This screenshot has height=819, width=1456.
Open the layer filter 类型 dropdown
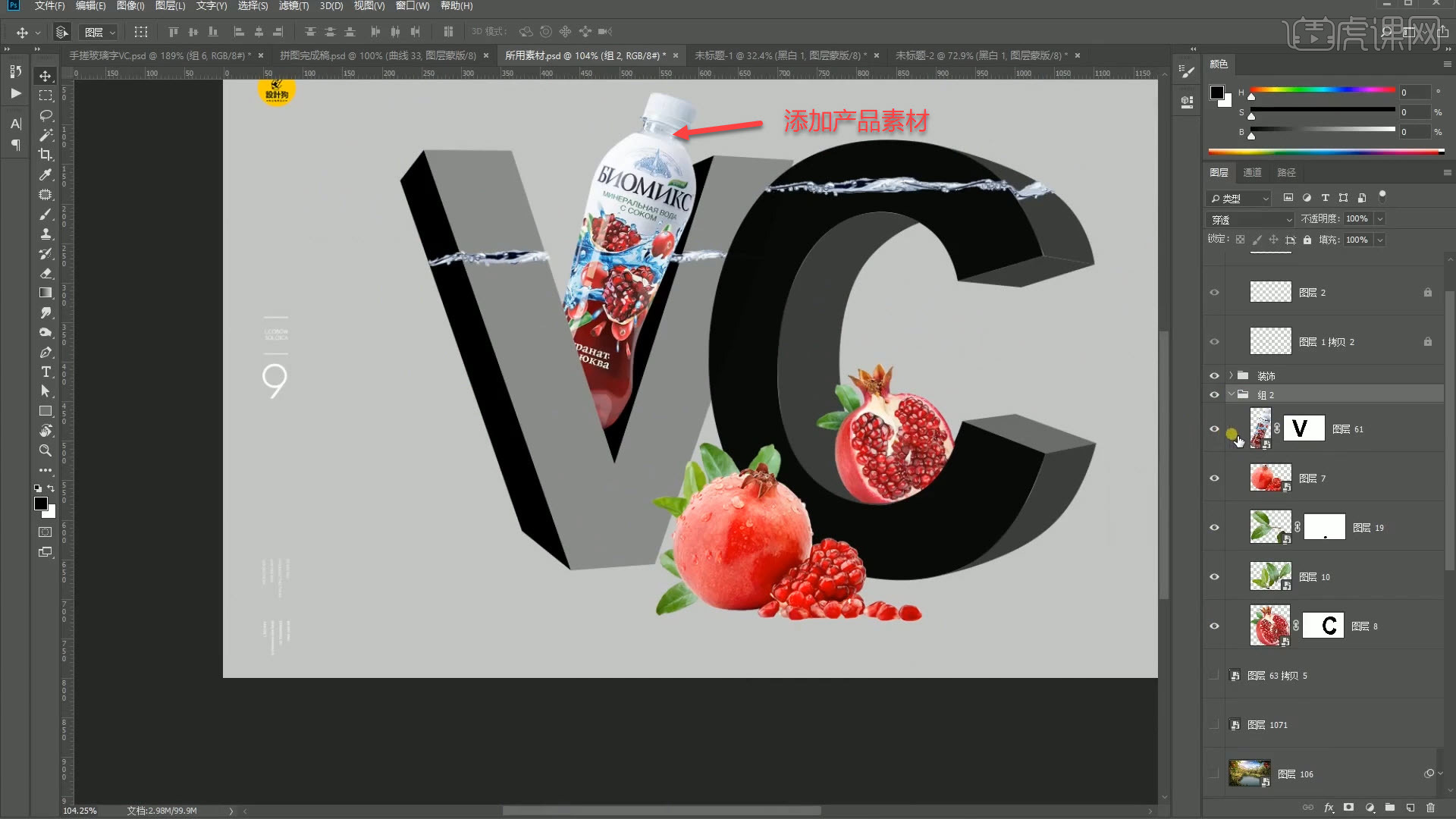(1238, 198)
